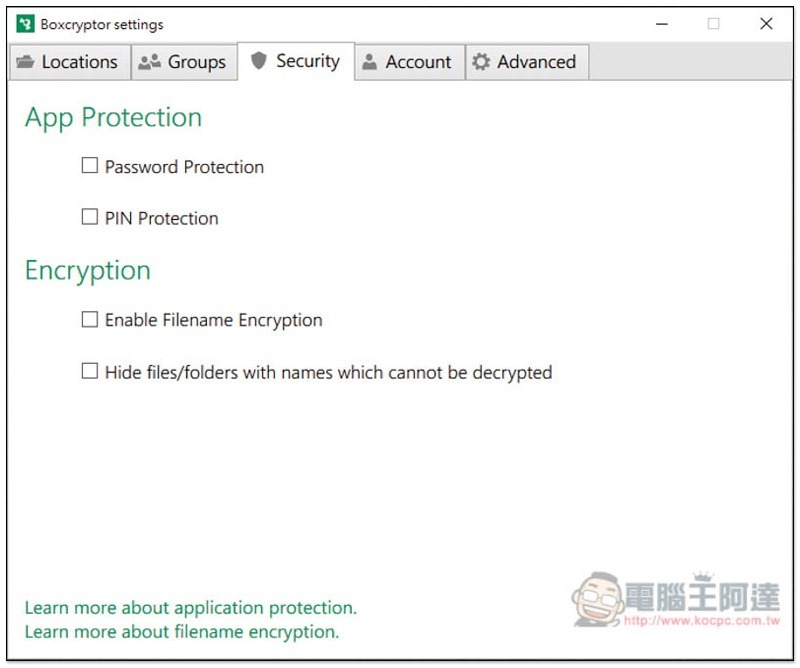The width and height of the screenshot is (800, 668).
Task: Click the gear icon on the Advanced tab
Action: coord(481,62)
